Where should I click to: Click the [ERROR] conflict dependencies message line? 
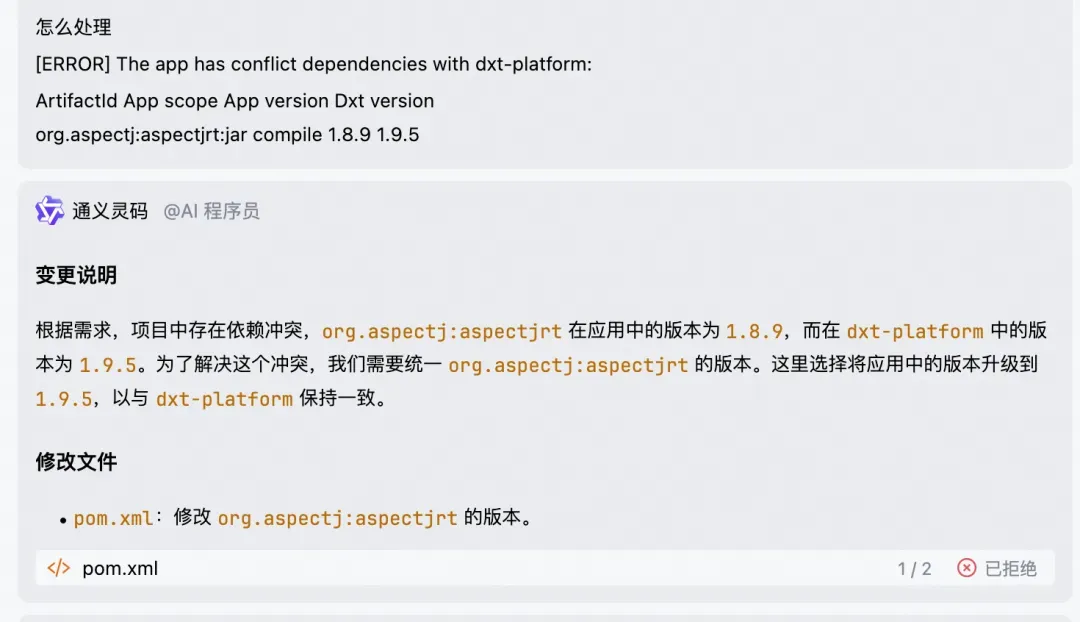[313, 64]
